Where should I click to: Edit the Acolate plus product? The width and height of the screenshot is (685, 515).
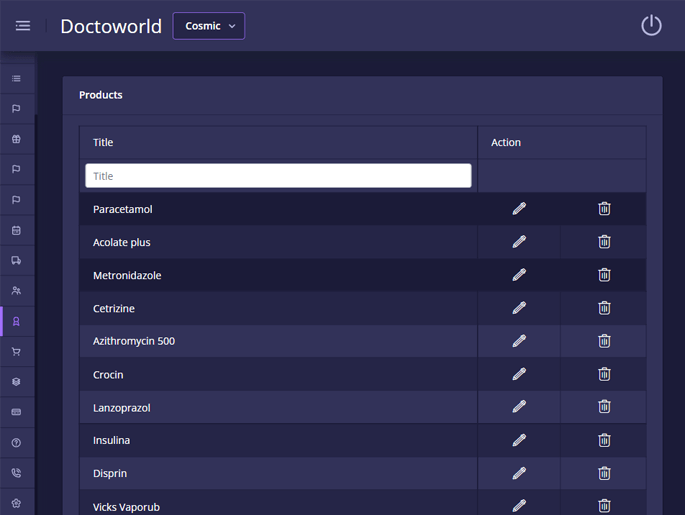tap(519, 242)
